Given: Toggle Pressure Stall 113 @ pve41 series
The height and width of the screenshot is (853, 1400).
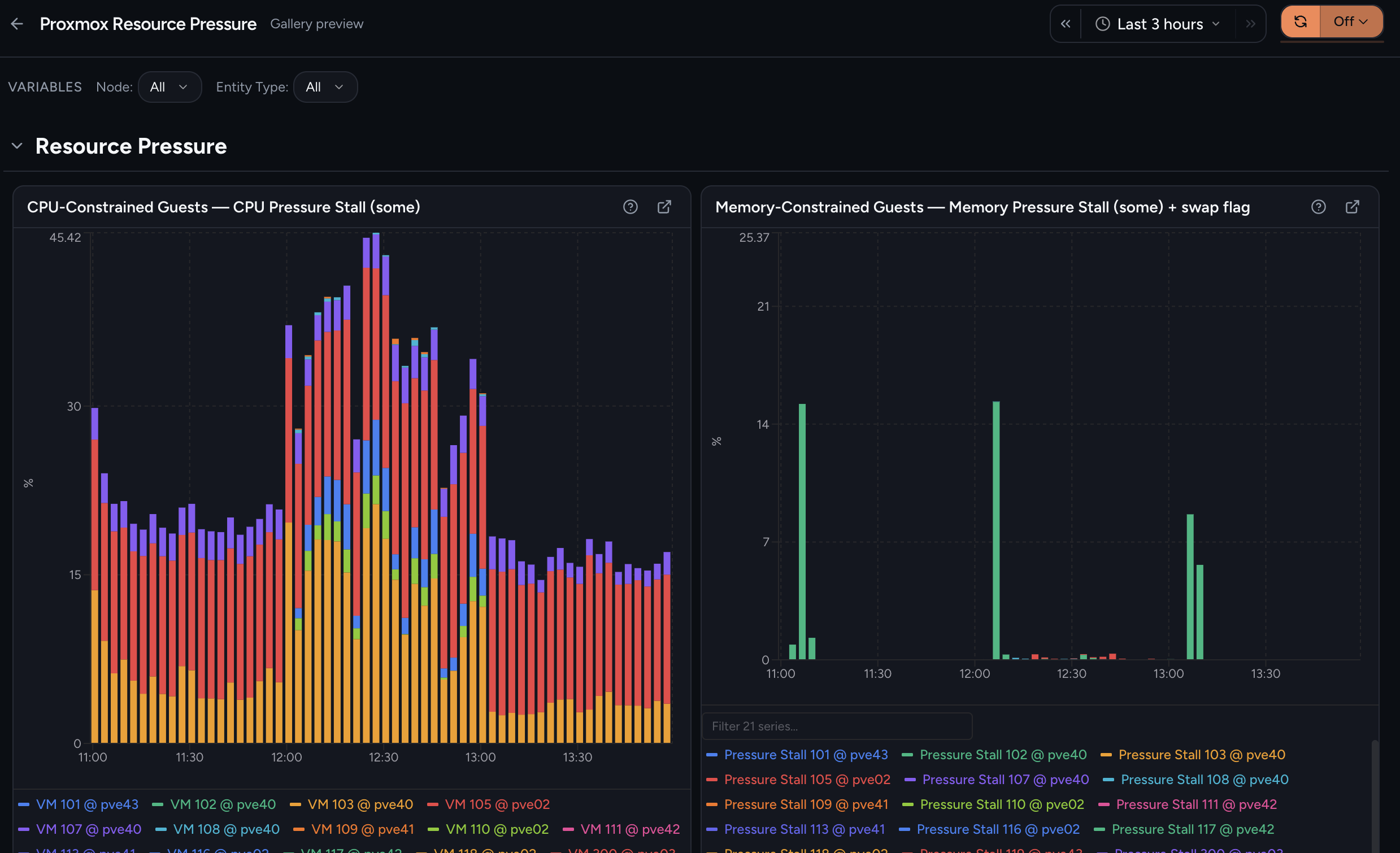Looking at the screenshot, I should [x=796, y=830].
